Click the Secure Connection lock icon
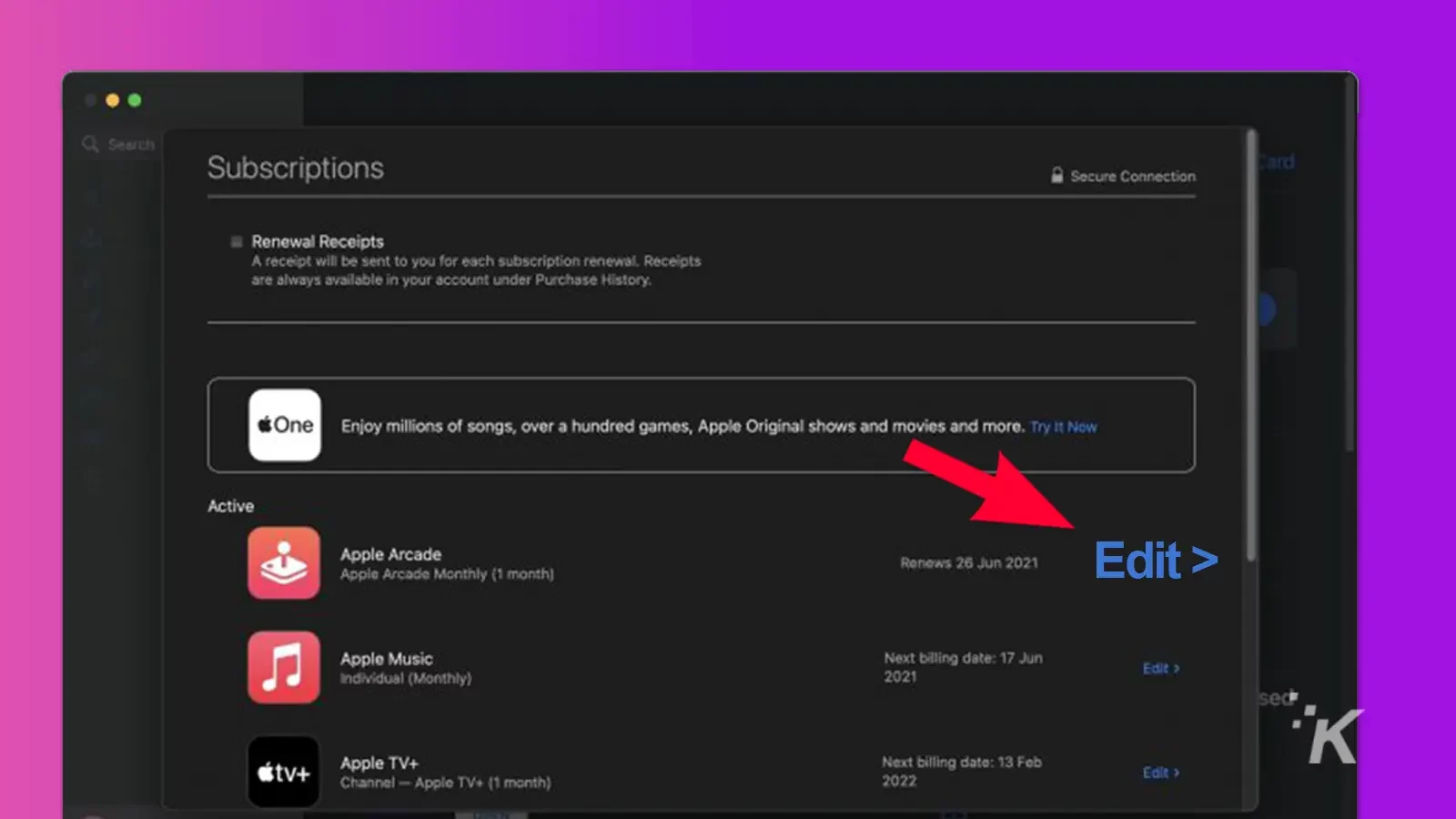The width and height of the screenshot is (1456, 819). pos(1057,175)
